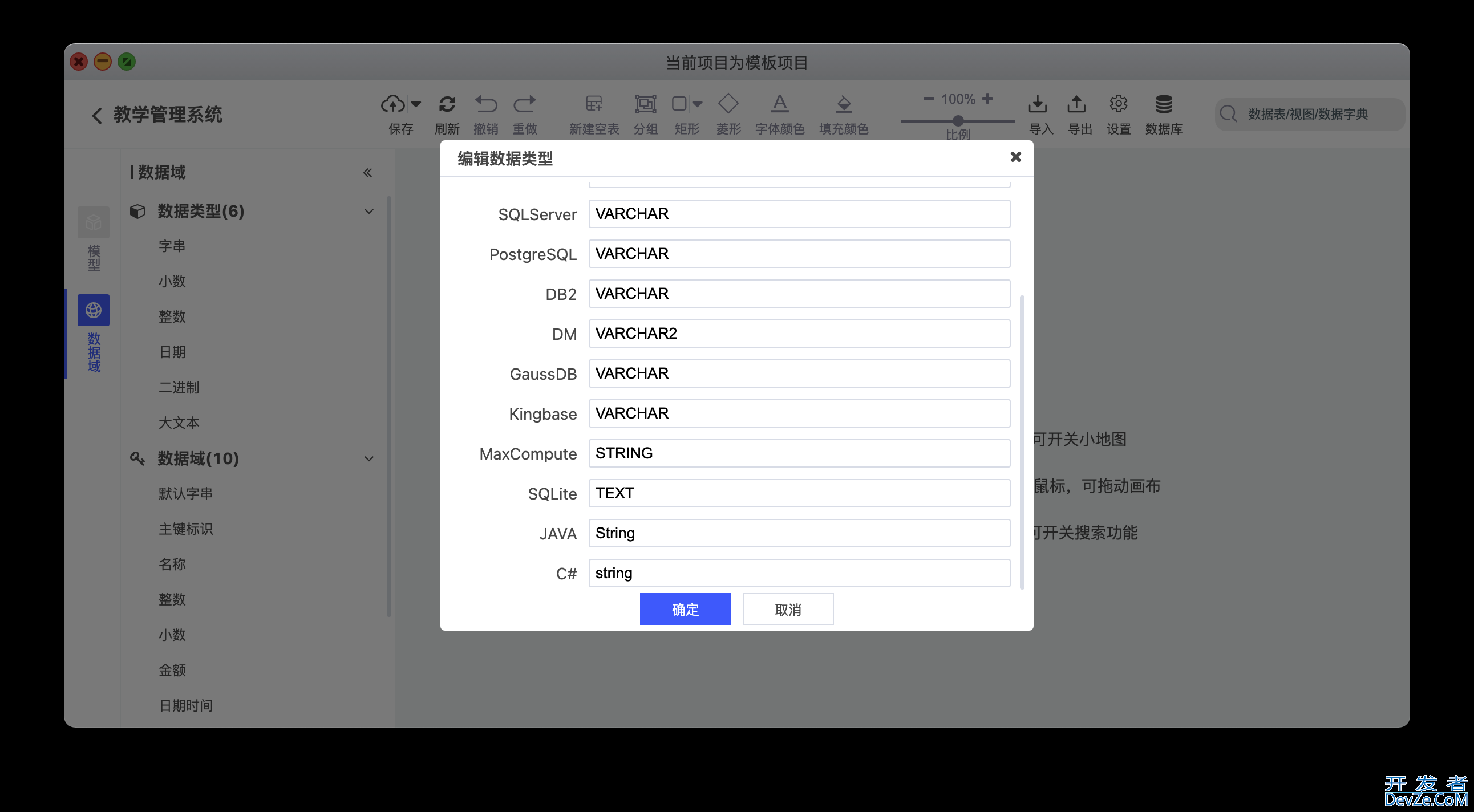Increase zoom with plus icon
Image resolution: width=1474 pixels, height=812 pixels.
point(987,98)
